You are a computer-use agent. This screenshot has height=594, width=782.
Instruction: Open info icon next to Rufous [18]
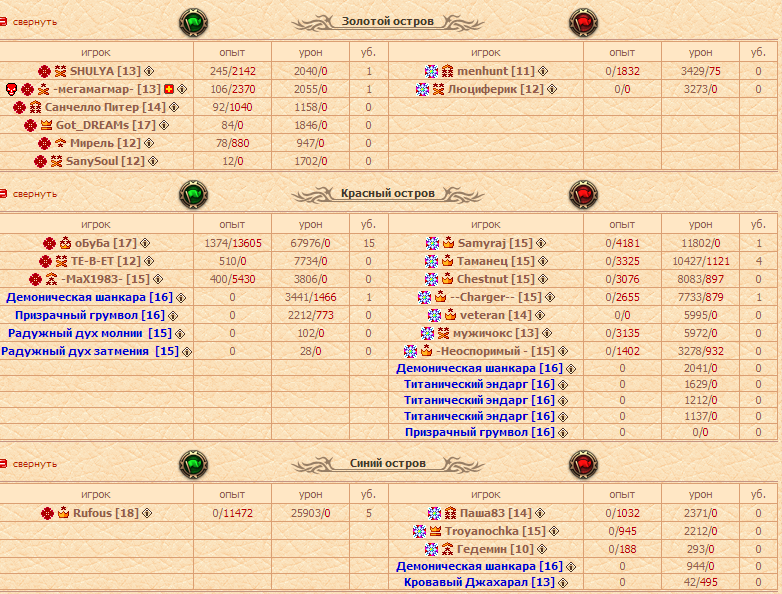click(147, 513)
